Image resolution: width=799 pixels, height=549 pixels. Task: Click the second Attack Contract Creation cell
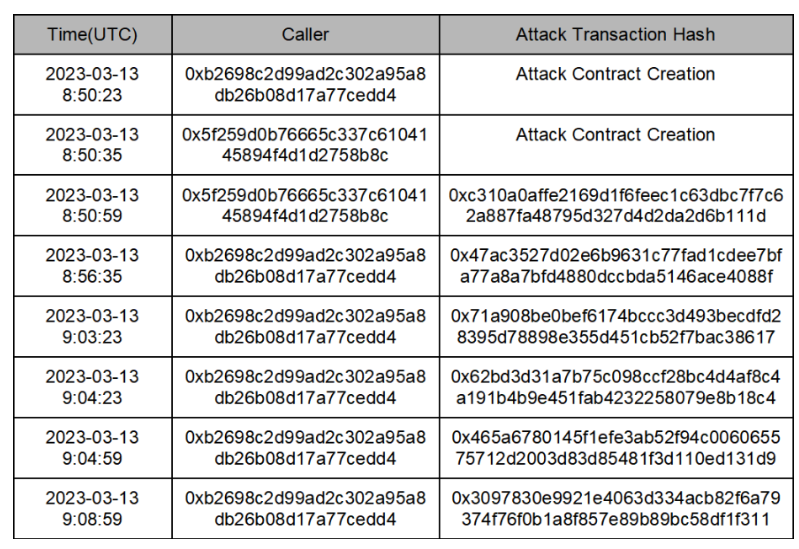(616, 145)
